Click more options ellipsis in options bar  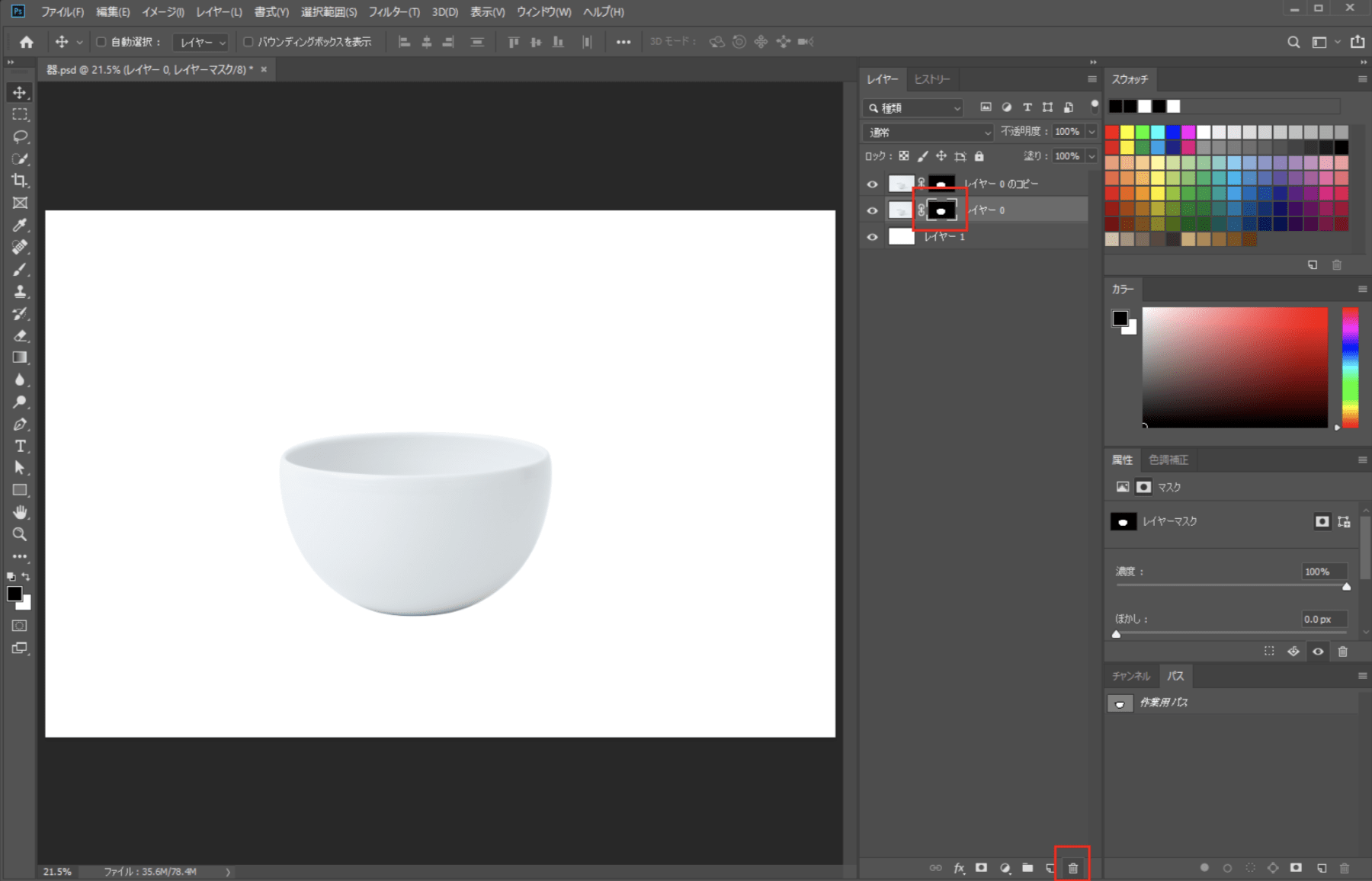[x=623, y=42]
